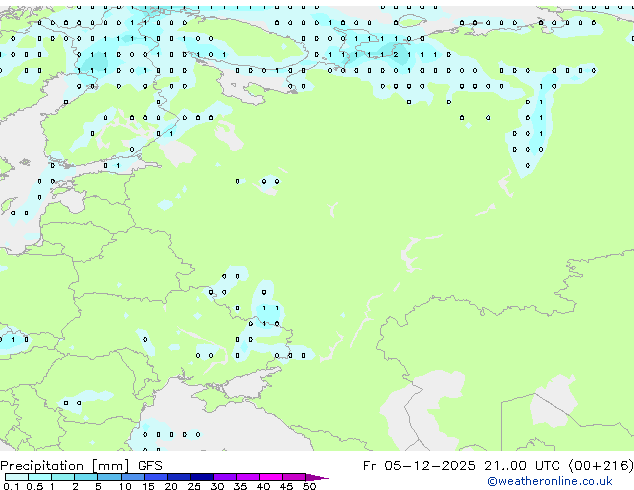This screenshot has width=634, height=490.
Task: Click the legend swatch between 1 and 2
Action: (x=63, y=477)
